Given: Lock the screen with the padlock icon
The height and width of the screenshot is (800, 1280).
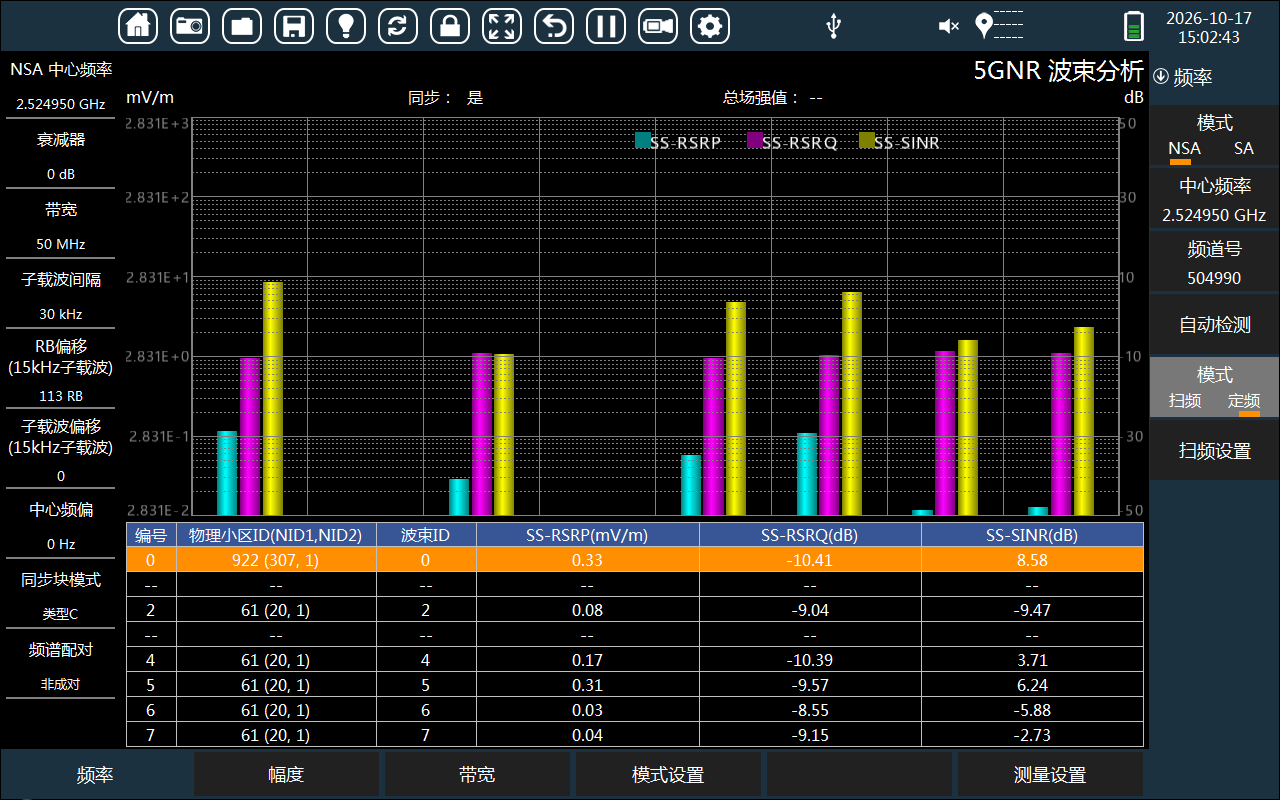Looking at the screenshot, I should (x=450, y=26).
